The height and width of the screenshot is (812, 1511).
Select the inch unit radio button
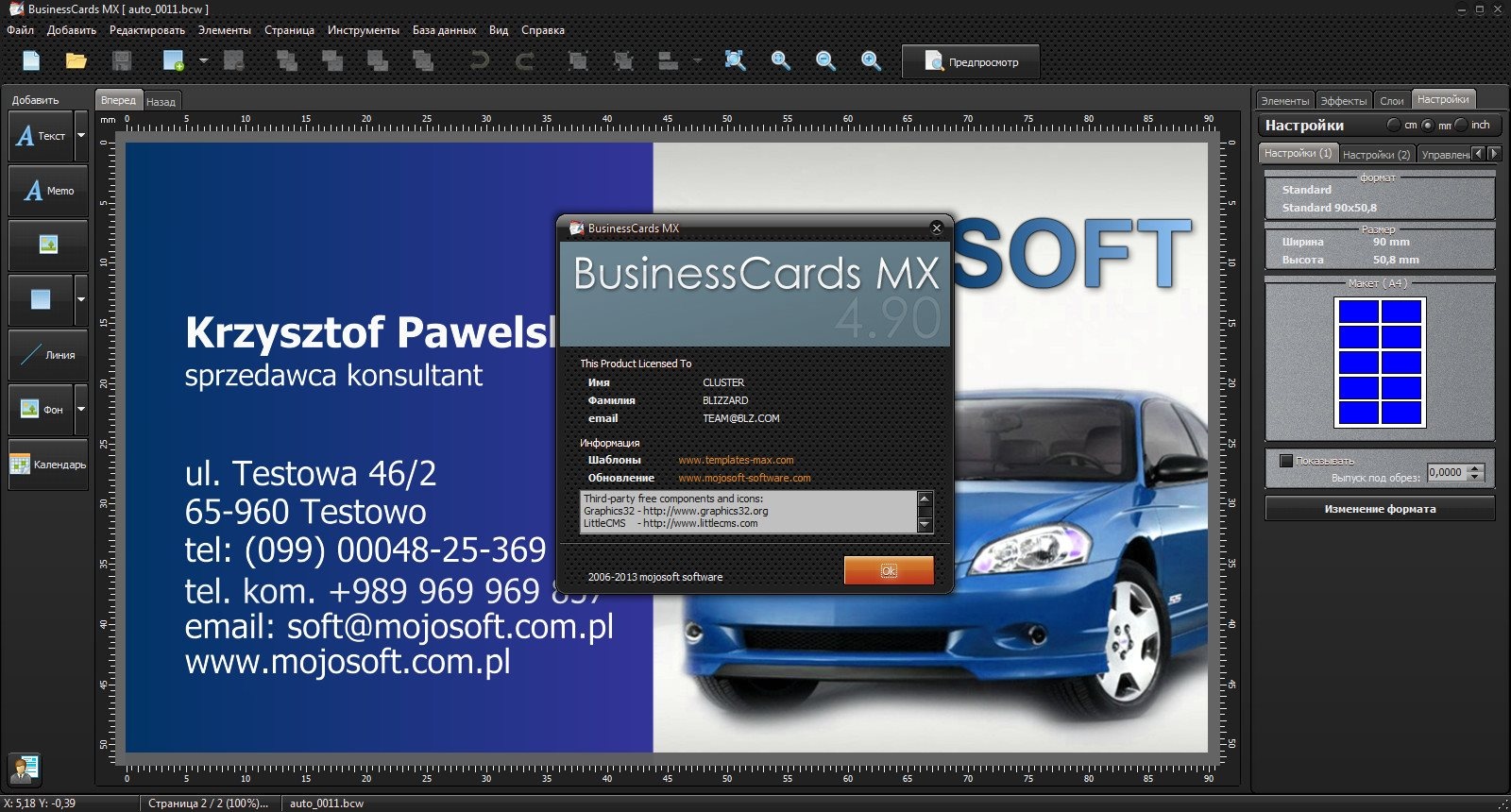click(1460, 125)
